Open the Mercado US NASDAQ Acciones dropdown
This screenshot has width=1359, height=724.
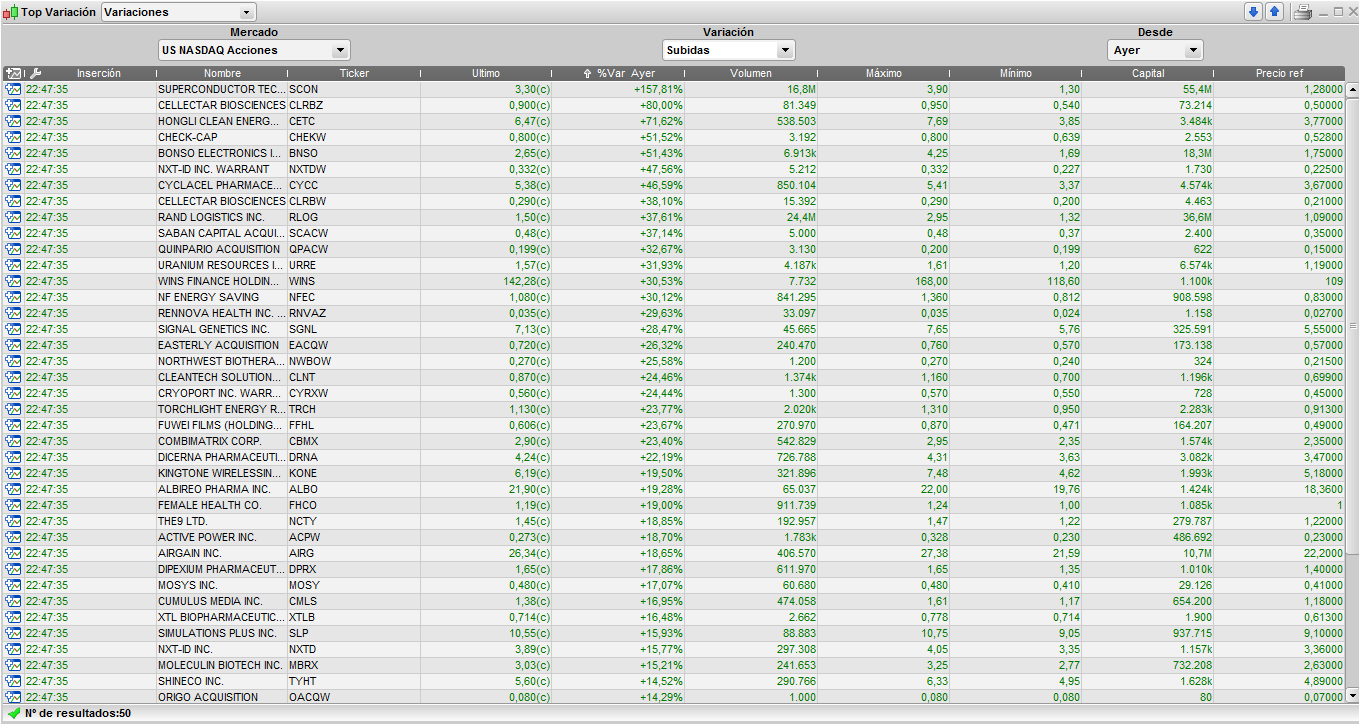click(x=255, y=50)
